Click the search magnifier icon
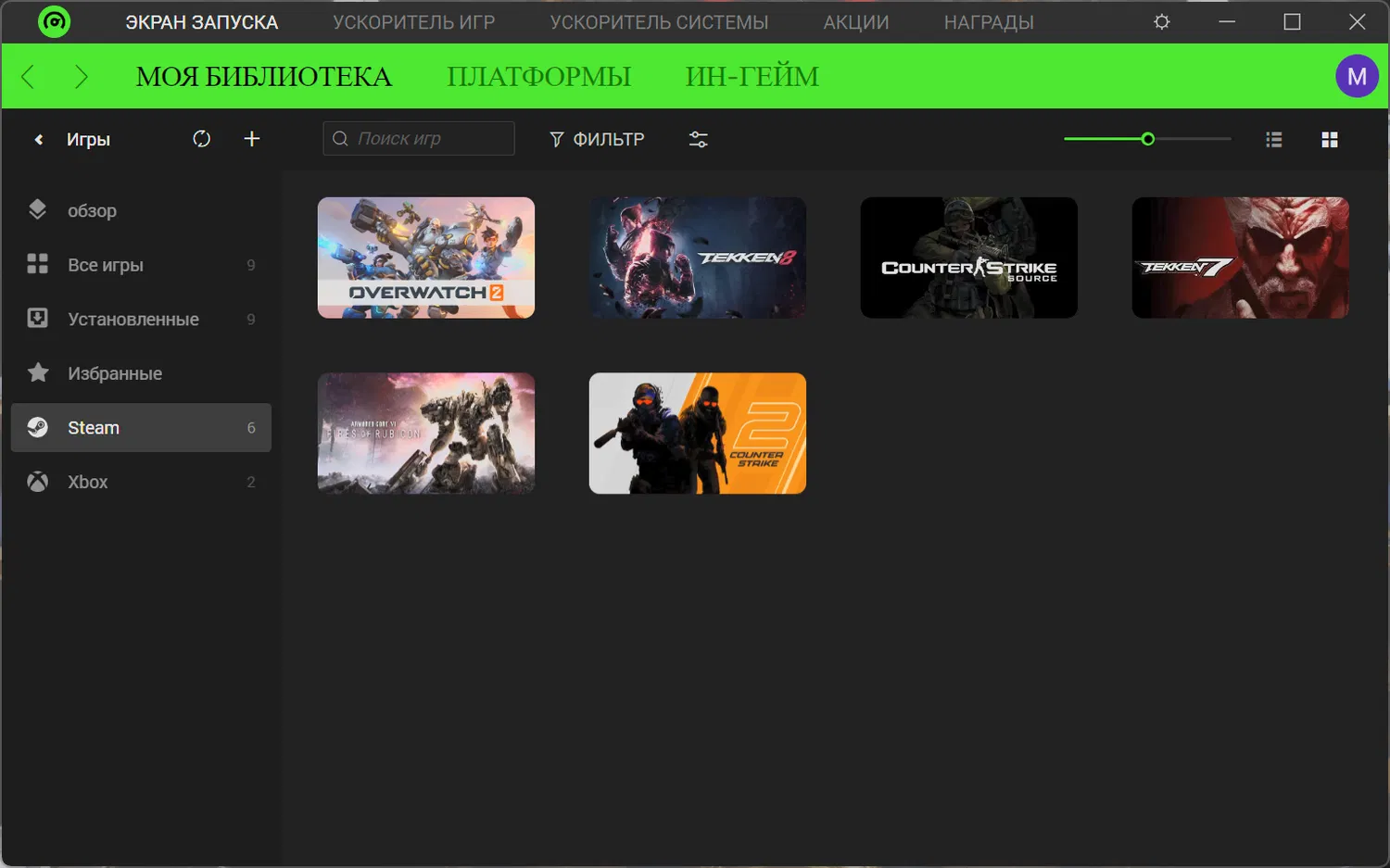Screen dimensions: 1390x868 pyautogui.click(x=340, y=138)
